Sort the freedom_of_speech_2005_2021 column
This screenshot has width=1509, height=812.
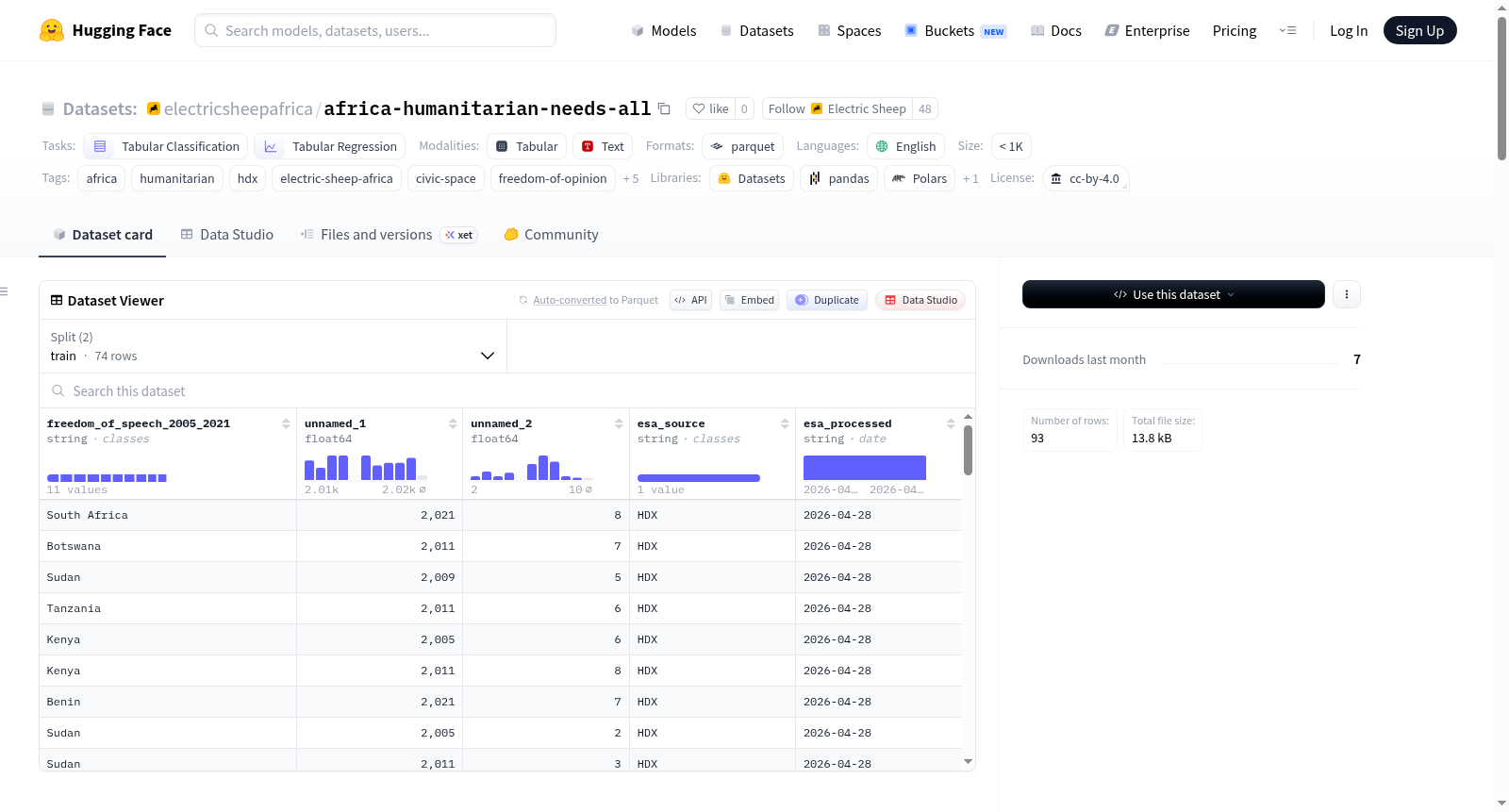click(x=286, y=424)
